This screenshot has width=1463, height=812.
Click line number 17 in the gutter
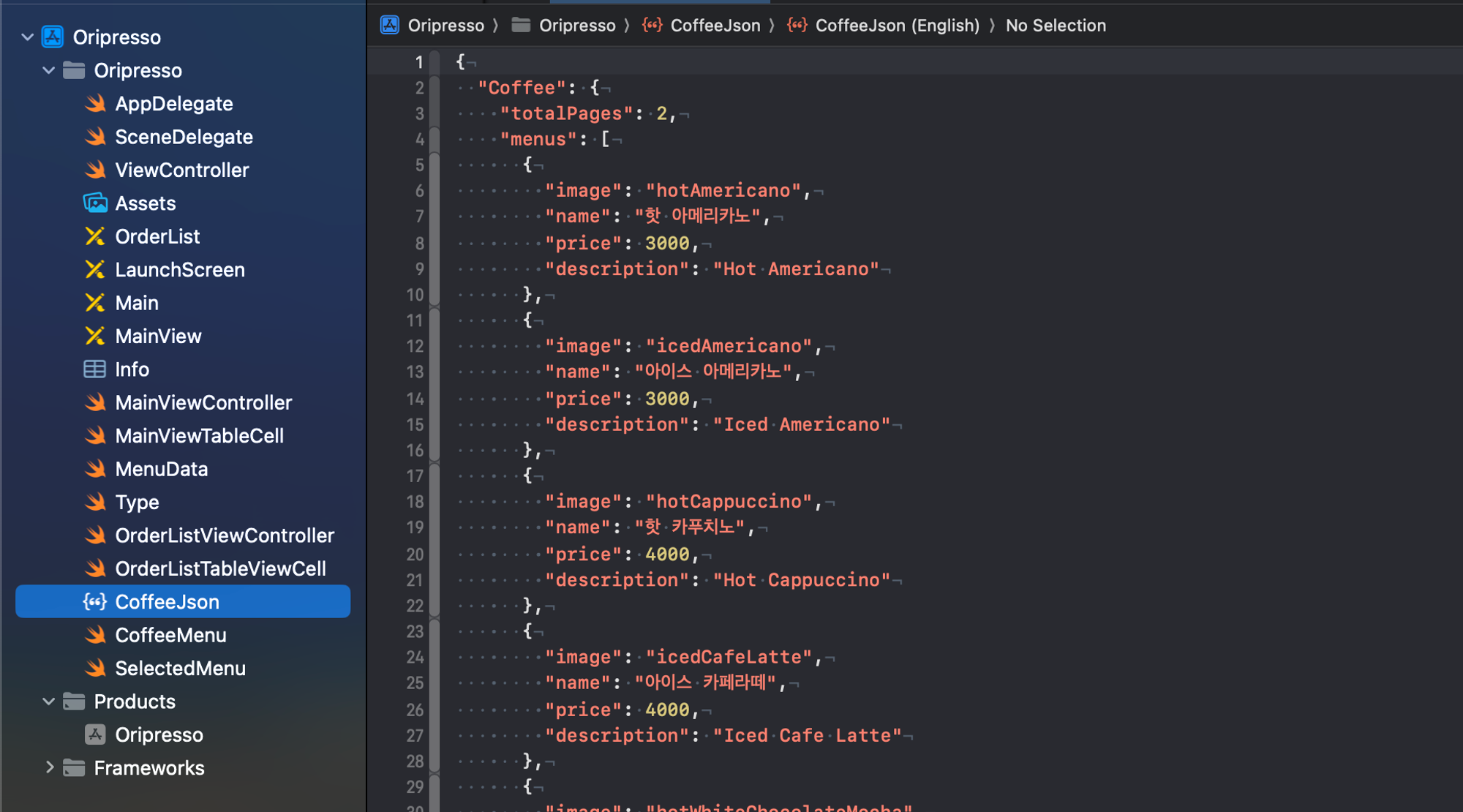415,476
